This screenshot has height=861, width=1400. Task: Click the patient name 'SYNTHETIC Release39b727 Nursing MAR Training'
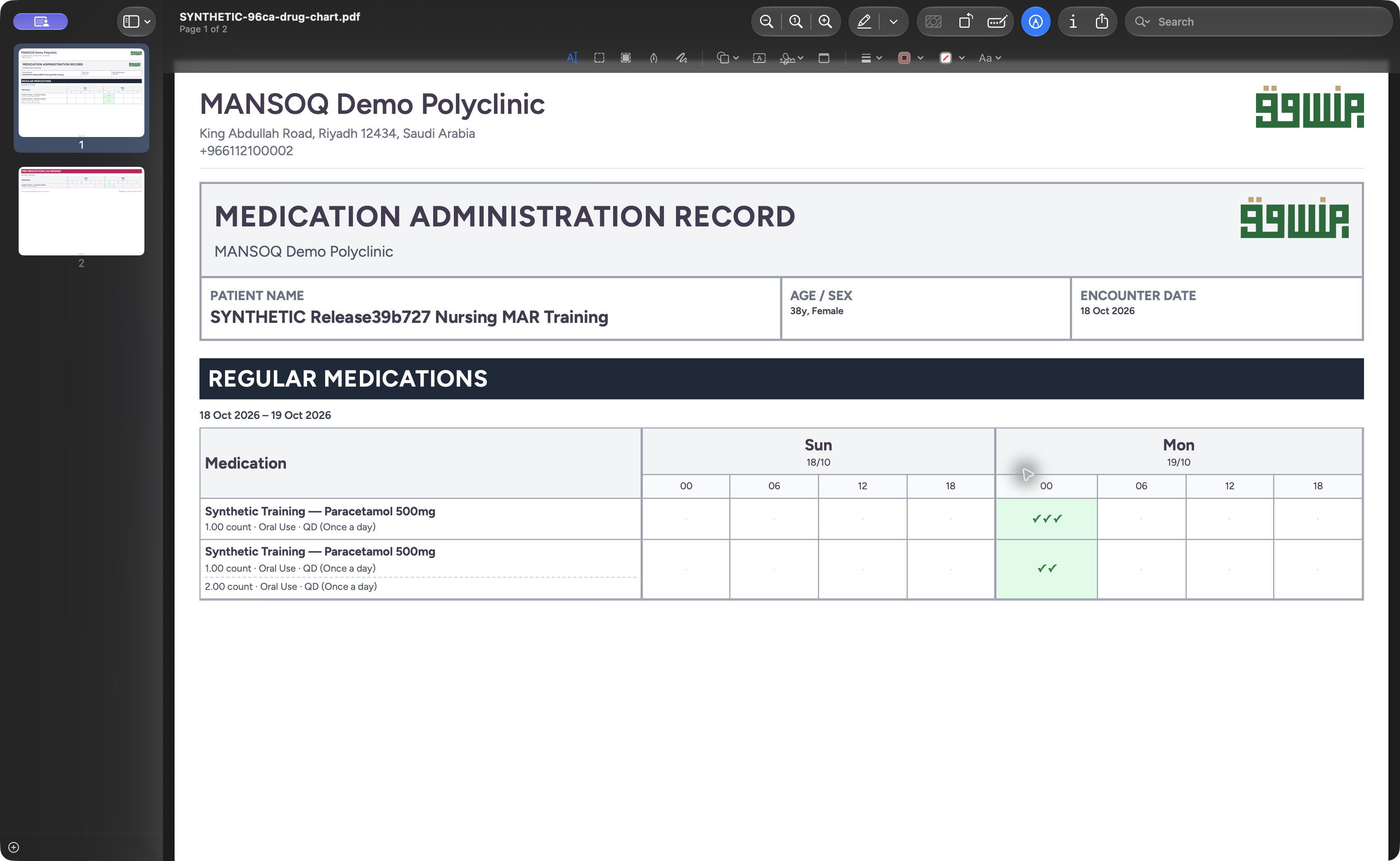point(409,317)
